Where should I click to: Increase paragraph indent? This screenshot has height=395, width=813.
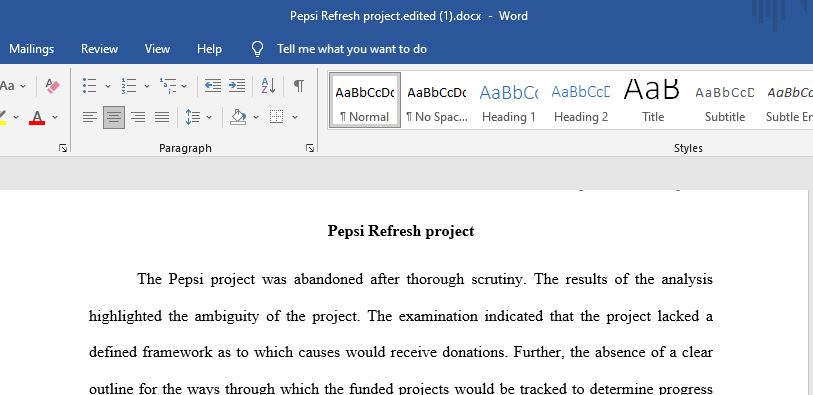coord(237,86)
